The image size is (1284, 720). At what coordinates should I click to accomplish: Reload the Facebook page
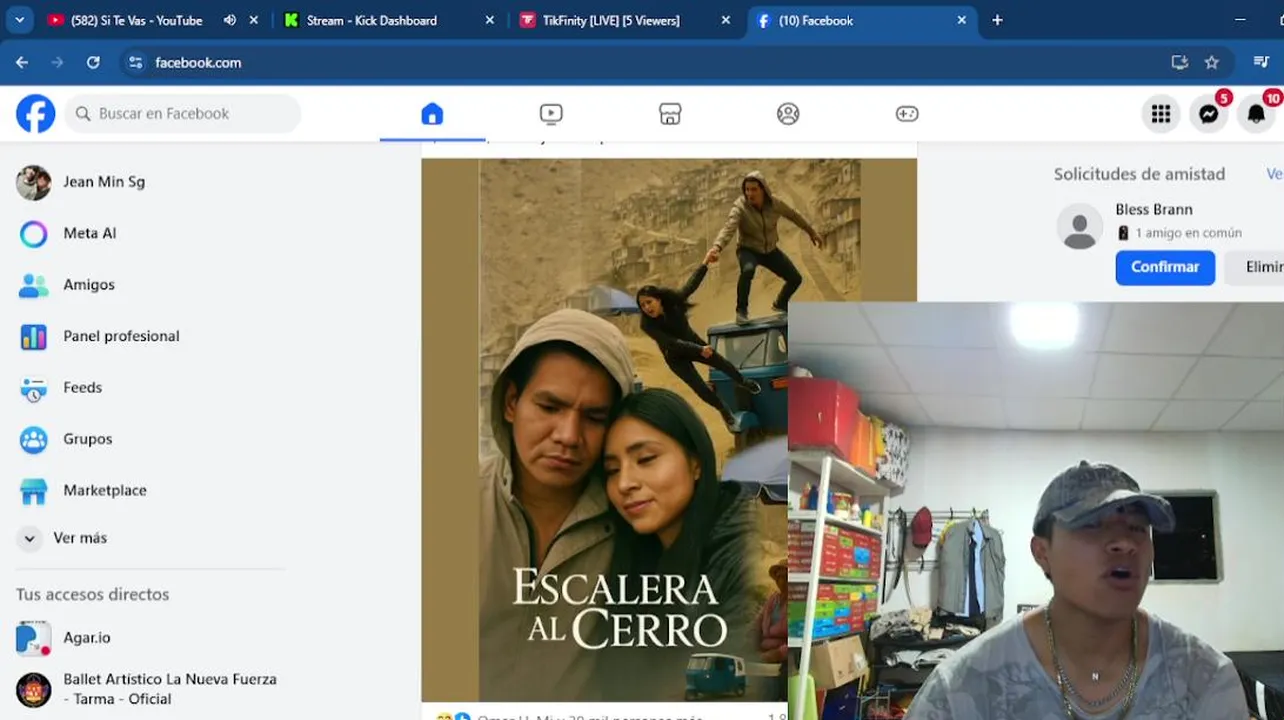coord(93,62)
